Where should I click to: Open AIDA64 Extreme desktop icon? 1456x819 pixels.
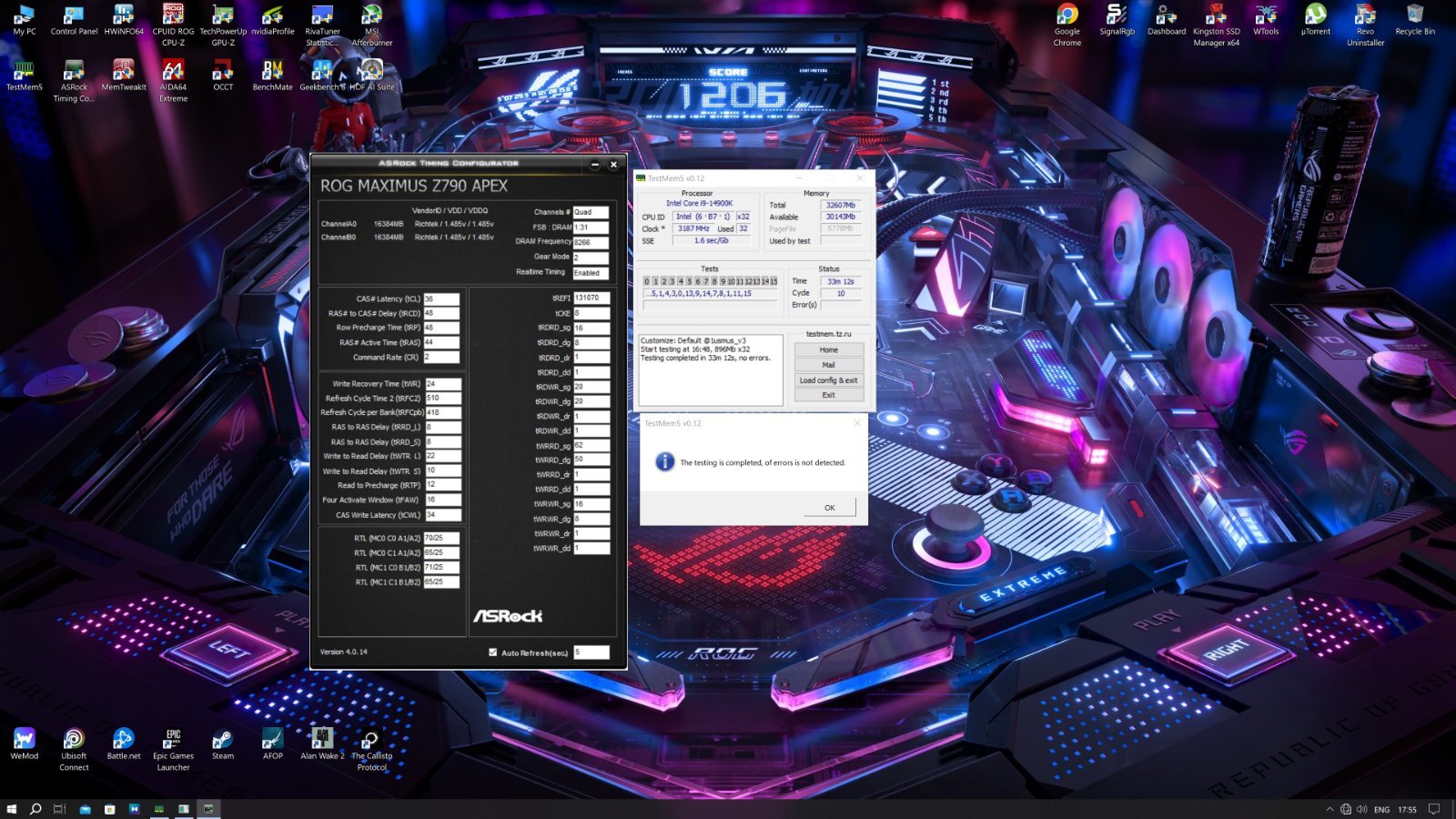173,82
